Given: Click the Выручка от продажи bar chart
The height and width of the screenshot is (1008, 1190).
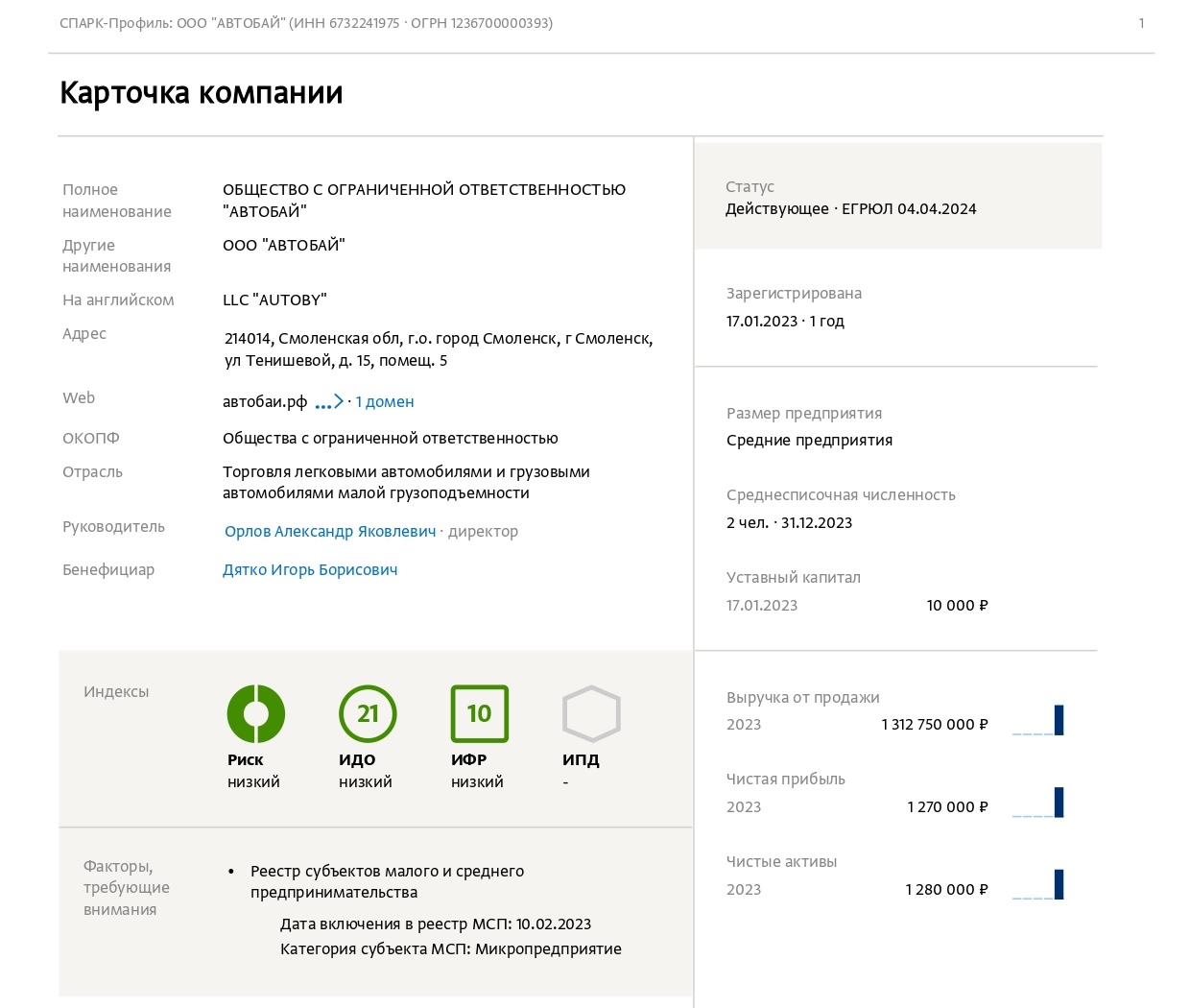Looking at the screenshot, I should coord(1036,719).
